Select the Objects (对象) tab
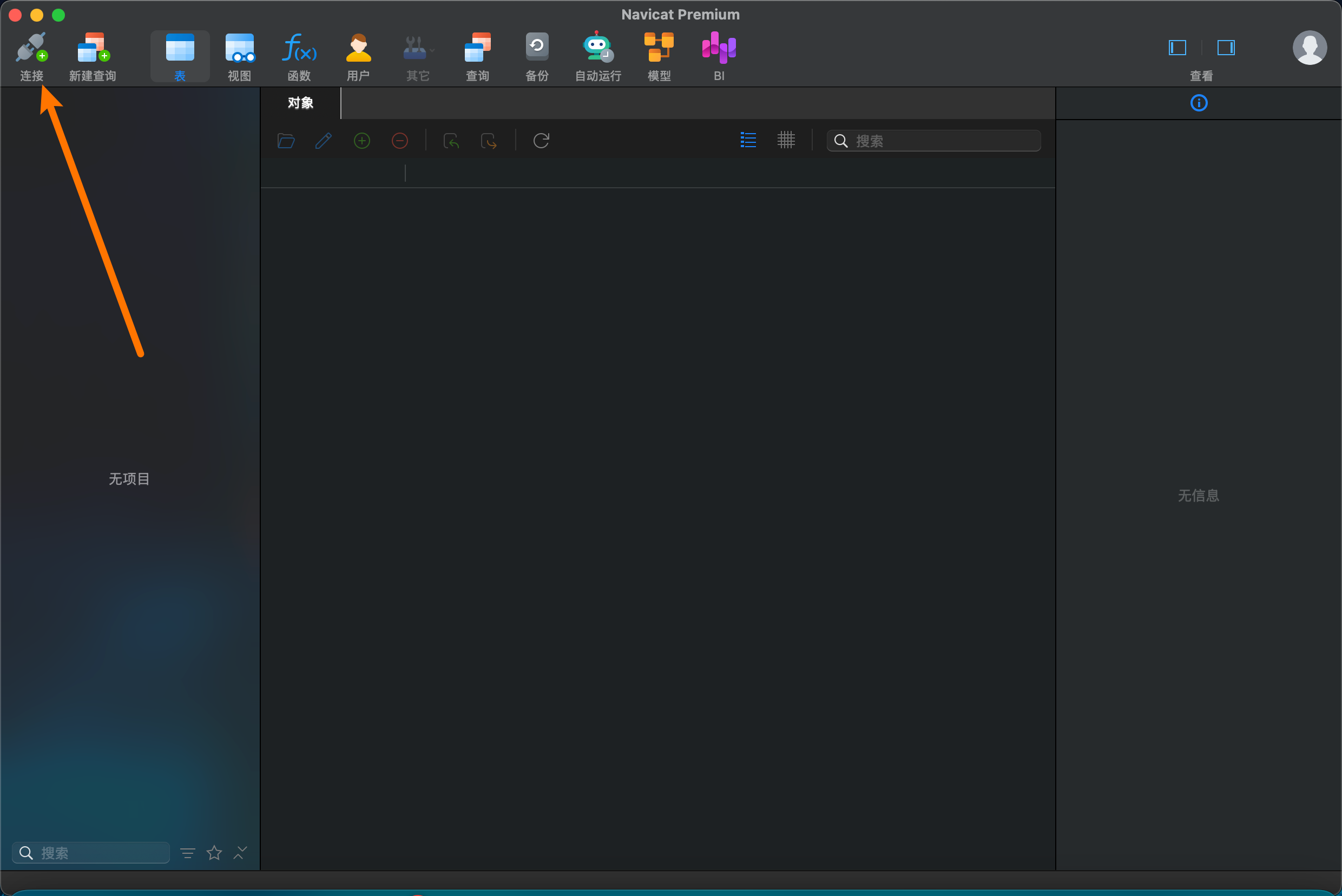The height and width of the screenshot is (896, 1342). [301, 103]
